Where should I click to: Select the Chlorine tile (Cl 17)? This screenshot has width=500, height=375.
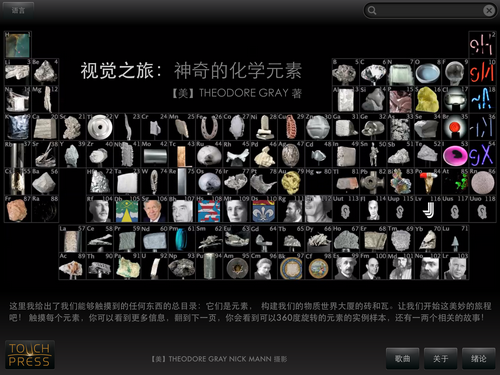pyautogui.click(x=455, y=99)
